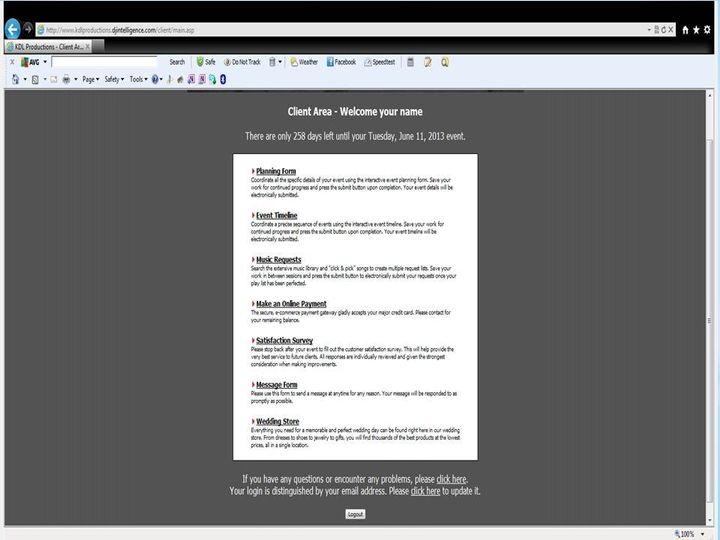
Task: Open the Page menu
Action: (91, 79)
